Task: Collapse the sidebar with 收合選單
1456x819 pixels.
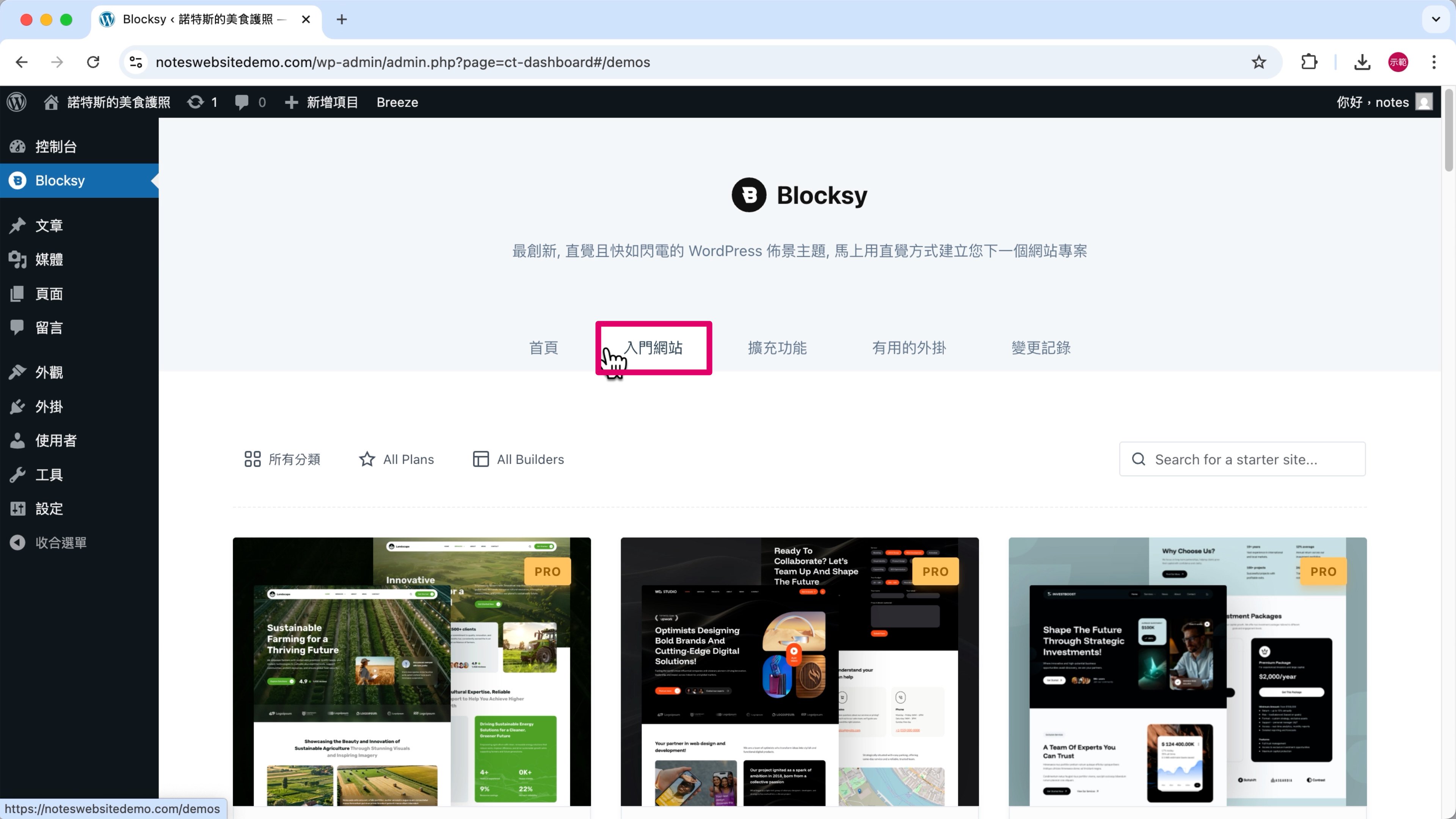Action: (61, 542)
